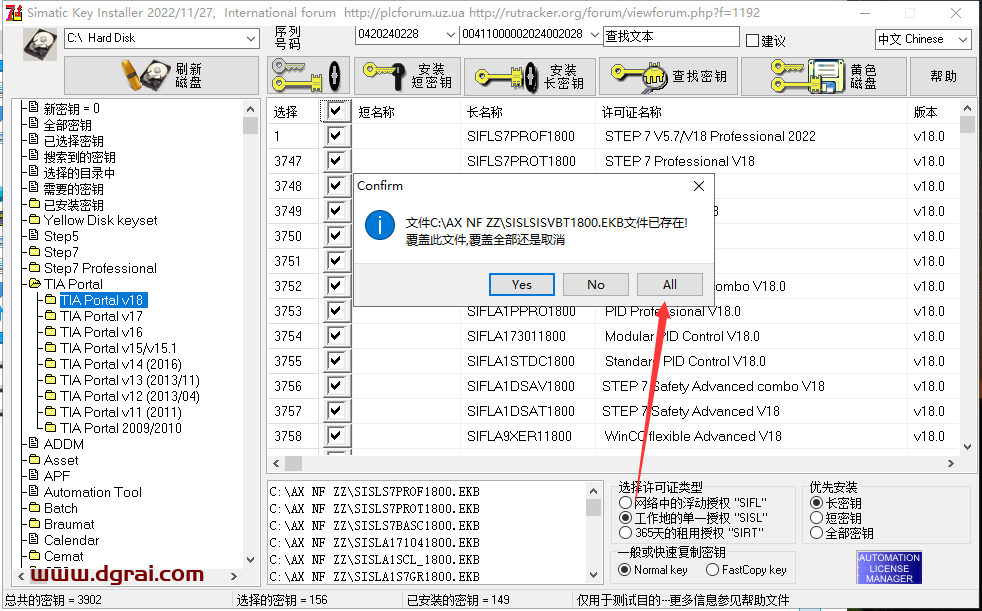Open the yellow disk button (黄色磁盘)
The width and height of the screenshot is (982, 611).
[x=824, y=76]
